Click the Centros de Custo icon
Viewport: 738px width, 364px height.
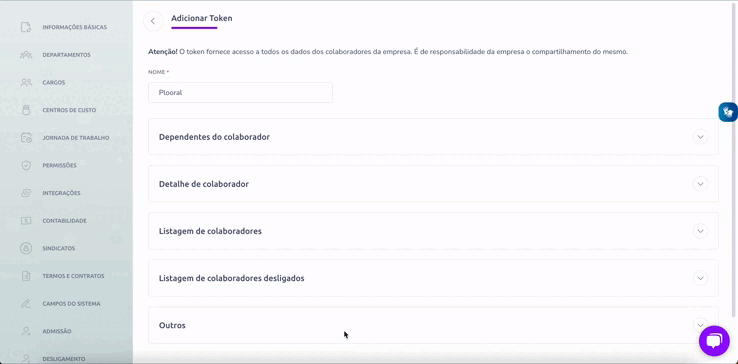click(x=26, y=110)
